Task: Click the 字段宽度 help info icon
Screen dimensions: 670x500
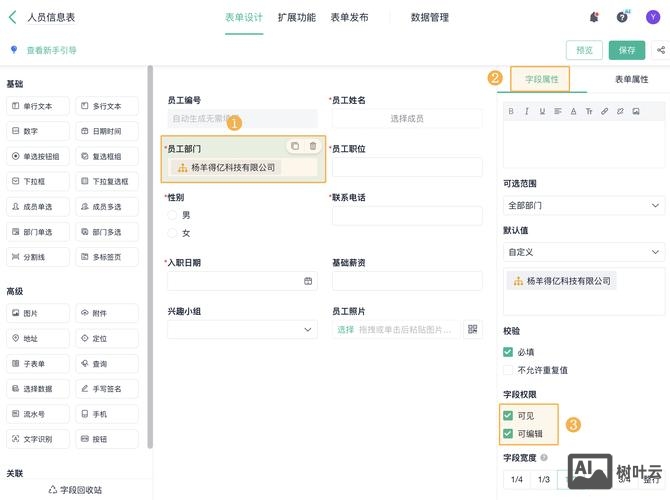Action: [x=544, y=458]
